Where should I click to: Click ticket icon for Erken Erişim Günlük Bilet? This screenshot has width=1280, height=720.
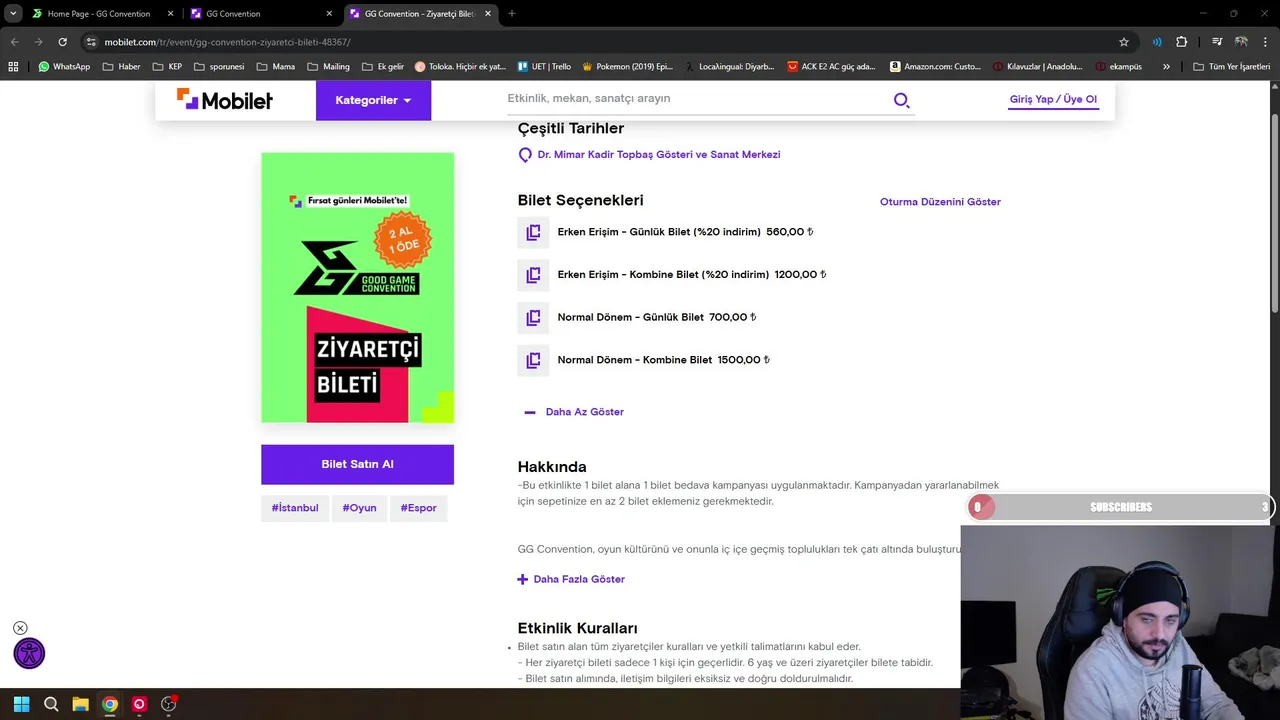pyautogui.click(x=533, y=232)
